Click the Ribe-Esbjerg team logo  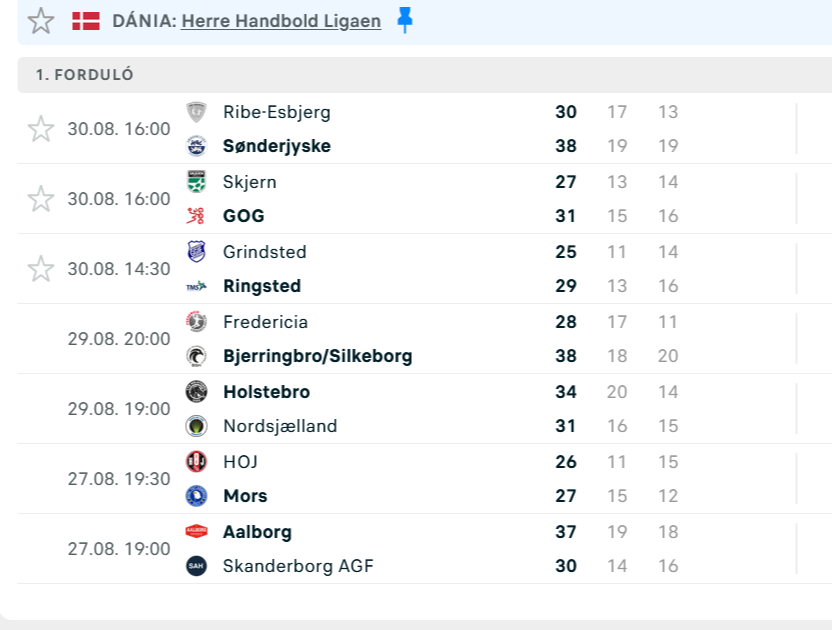(x=197, y=112)
